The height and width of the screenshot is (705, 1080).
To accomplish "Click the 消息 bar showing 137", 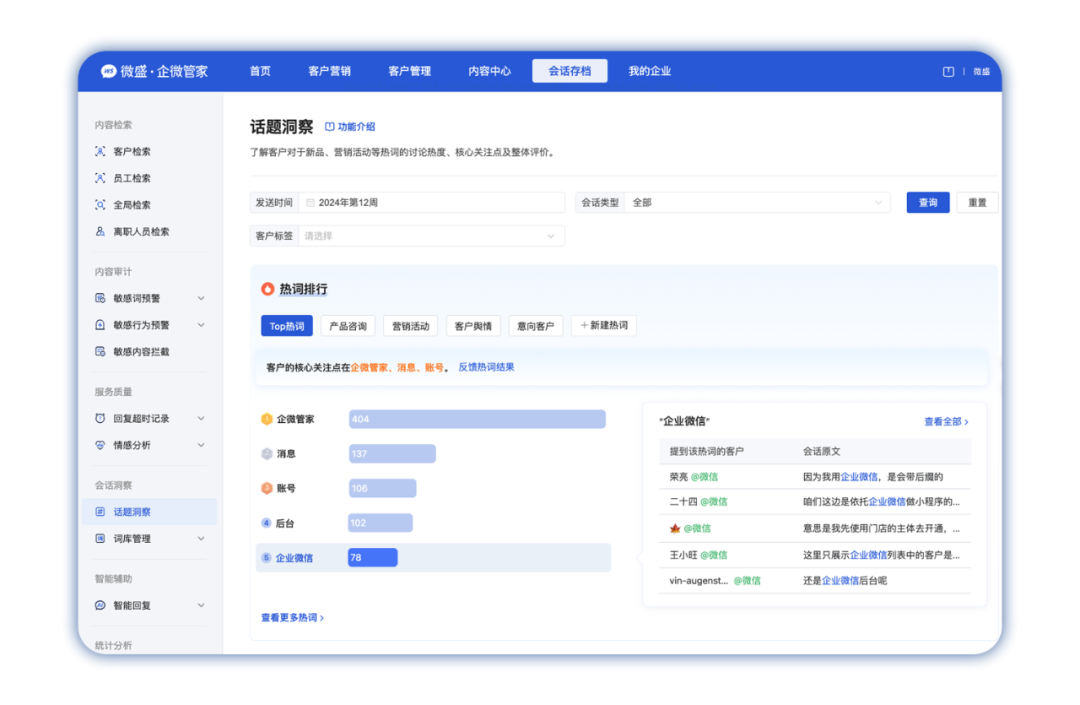I will coord(392,454).
